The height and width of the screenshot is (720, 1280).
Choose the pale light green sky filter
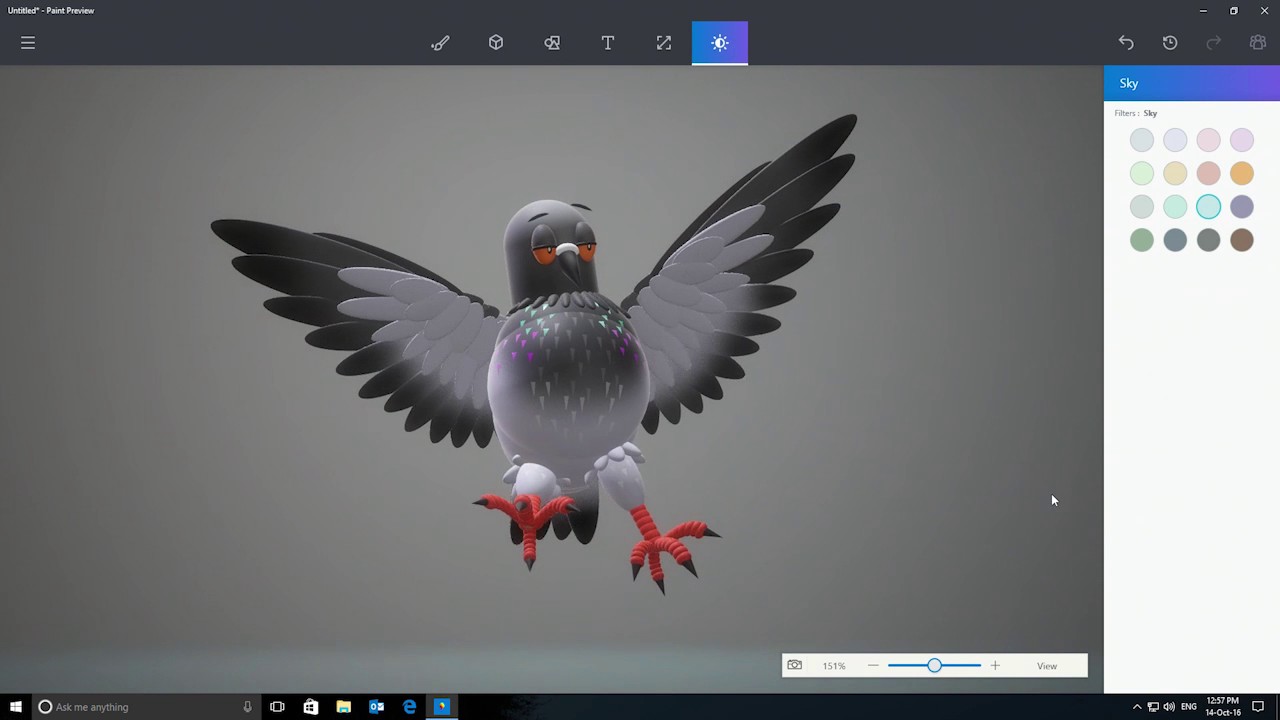pyautogui.click(x=1142, y=173)
